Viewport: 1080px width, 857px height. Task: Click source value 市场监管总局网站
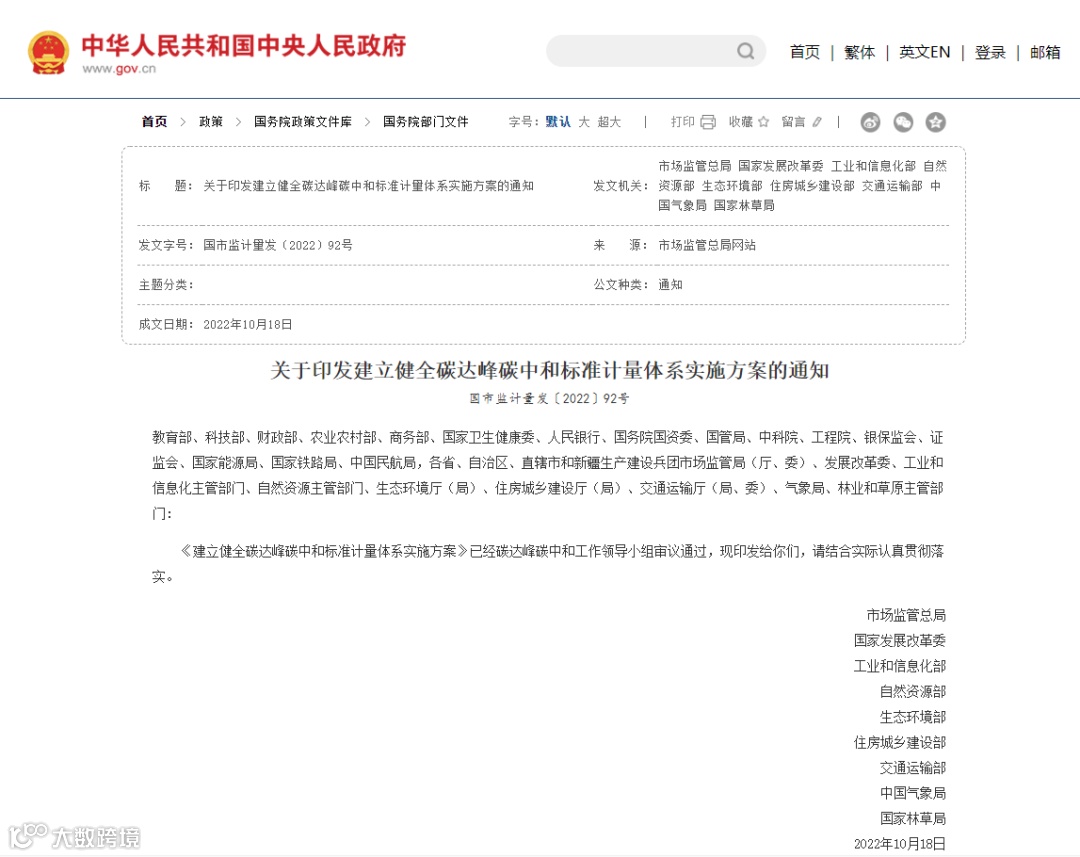707,245
